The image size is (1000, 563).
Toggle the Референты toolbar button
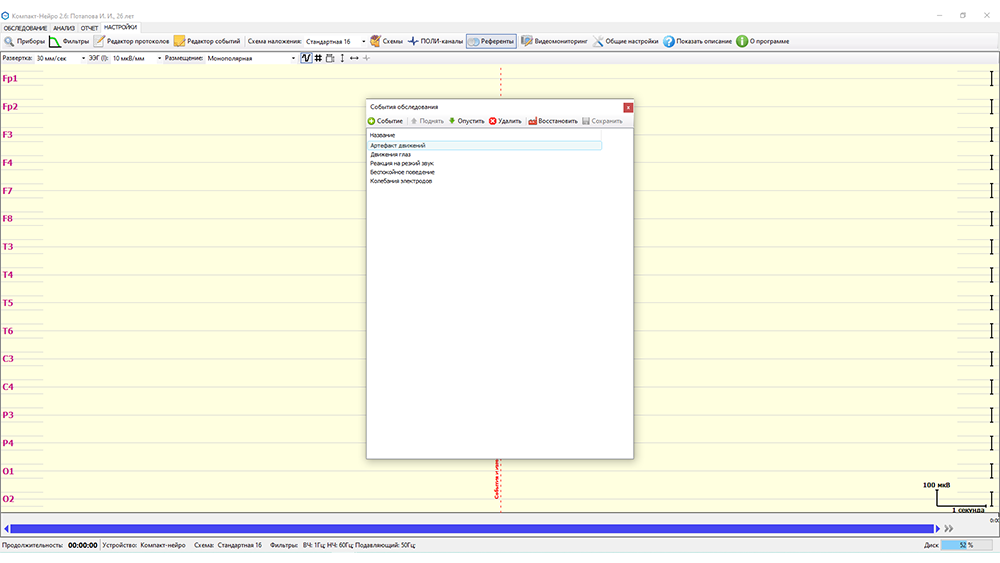[x=491, y=41]
